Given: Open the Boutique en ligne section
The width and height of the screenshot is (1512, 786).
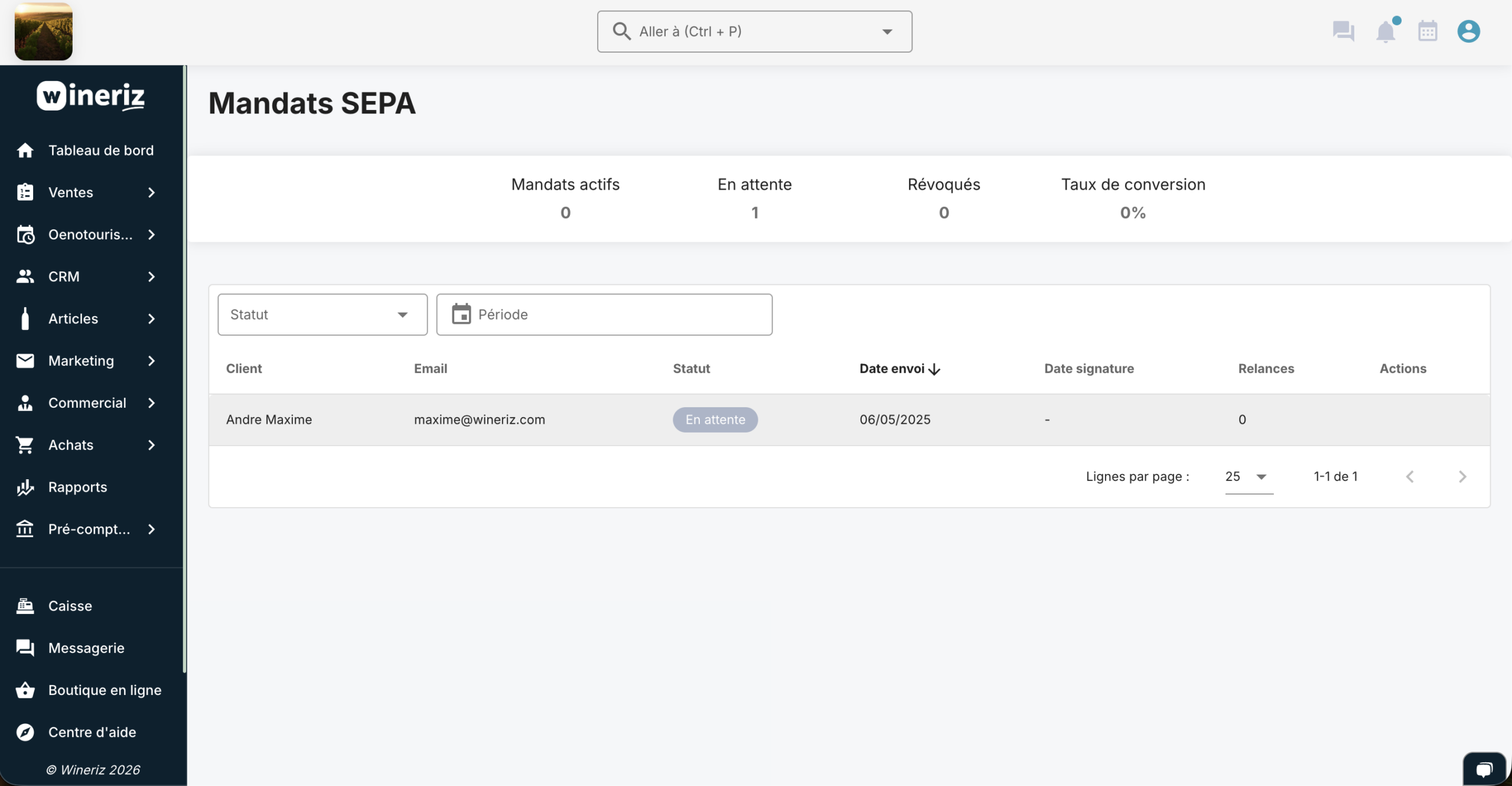Looking at the screenshot, I should (x=105, y=690).
